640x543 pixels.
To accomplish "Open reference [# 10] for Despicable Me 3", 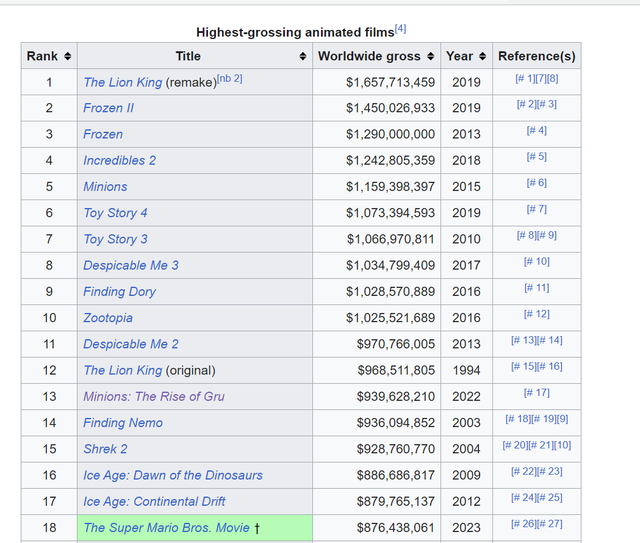I will (537, 261).
